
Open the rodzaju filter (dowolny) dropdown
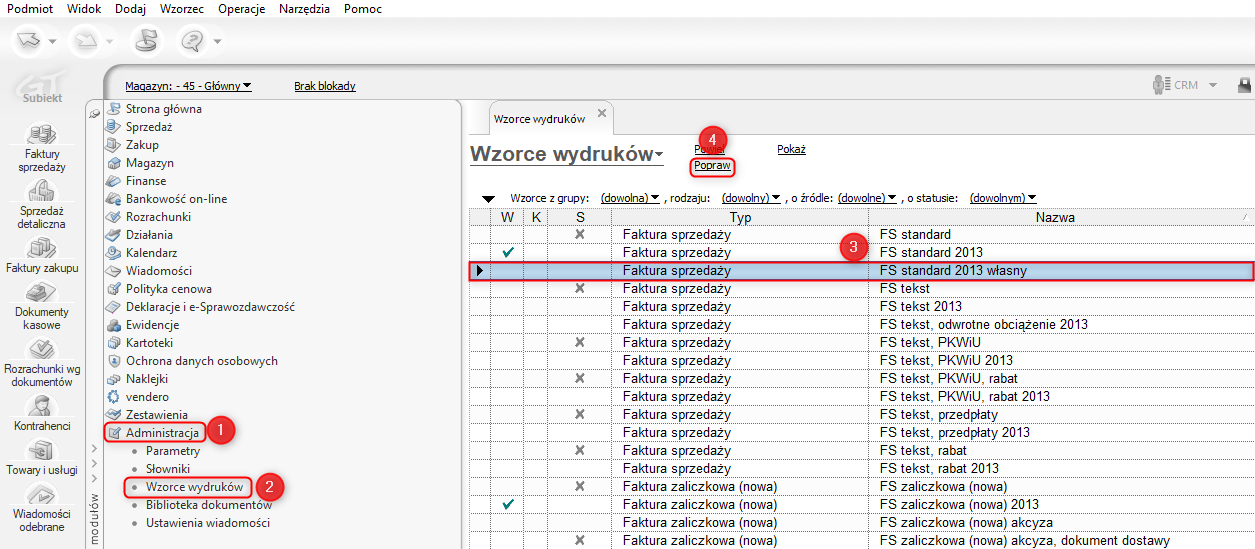751,198
